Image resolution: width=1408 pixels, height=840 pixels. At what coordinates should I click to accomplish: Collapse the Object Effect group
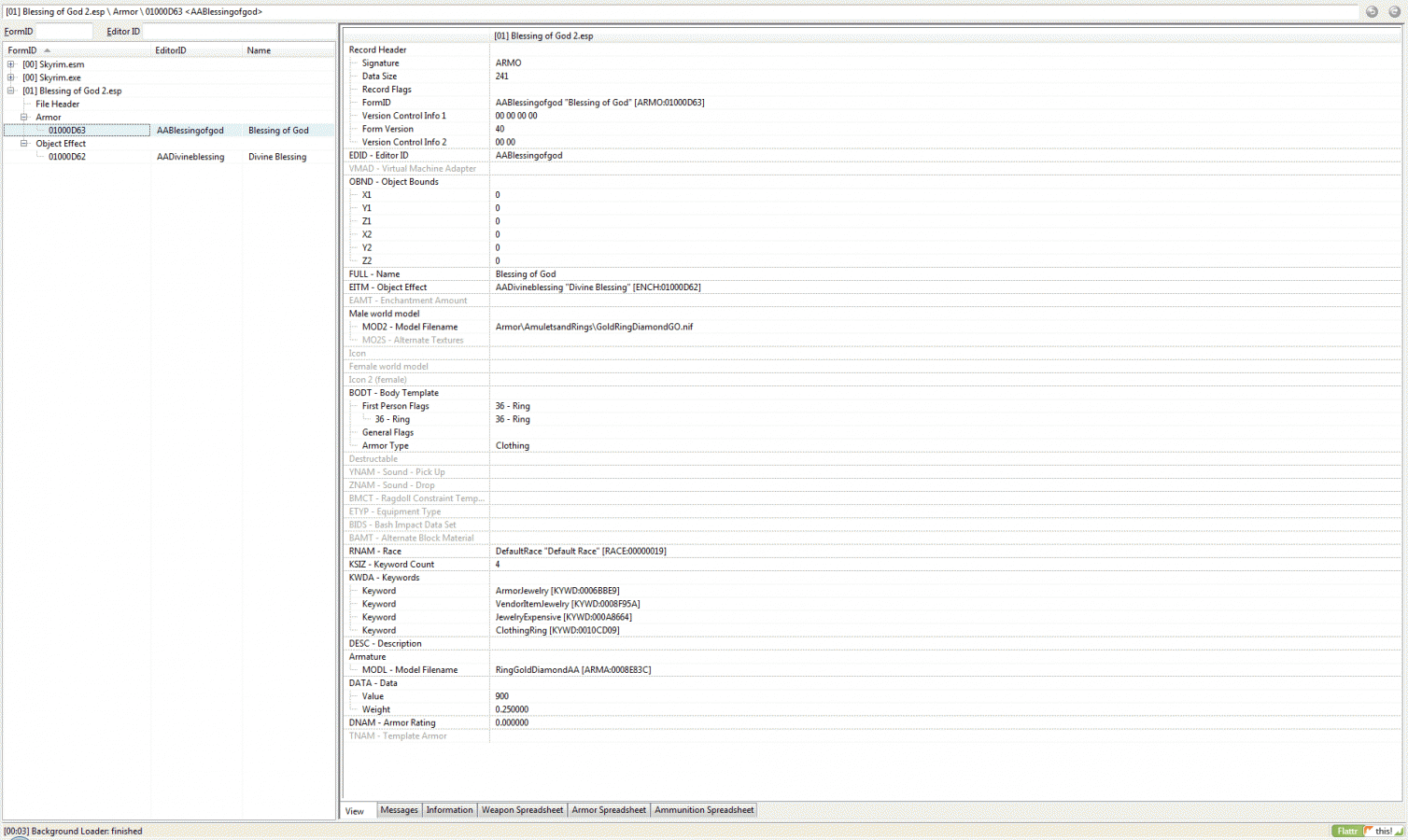24,144
